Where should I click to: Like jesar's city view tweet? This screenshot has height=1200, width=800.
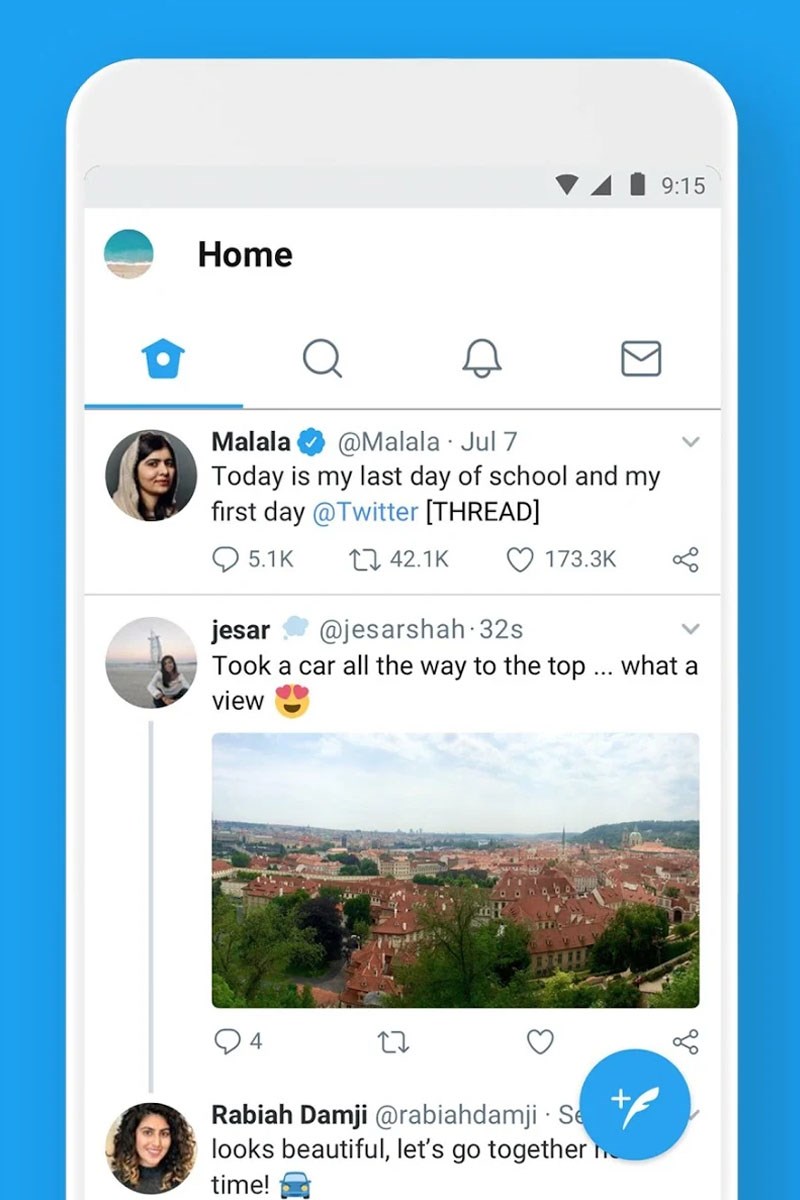tap(540, 1042)
